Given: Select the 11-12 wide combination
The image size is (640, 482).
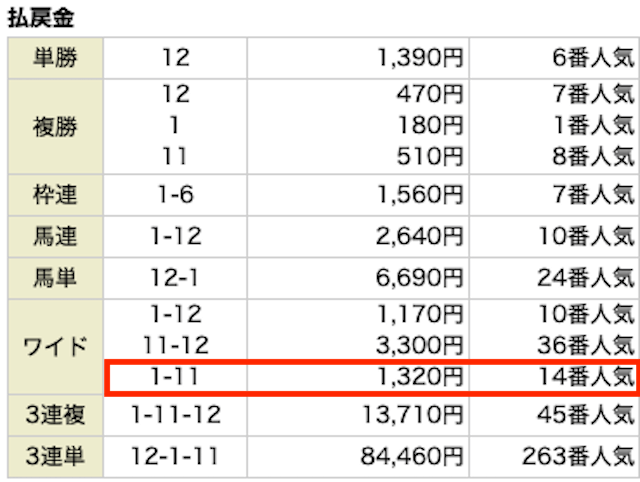Looking at the screenshot, I should [x=176, y=345].
